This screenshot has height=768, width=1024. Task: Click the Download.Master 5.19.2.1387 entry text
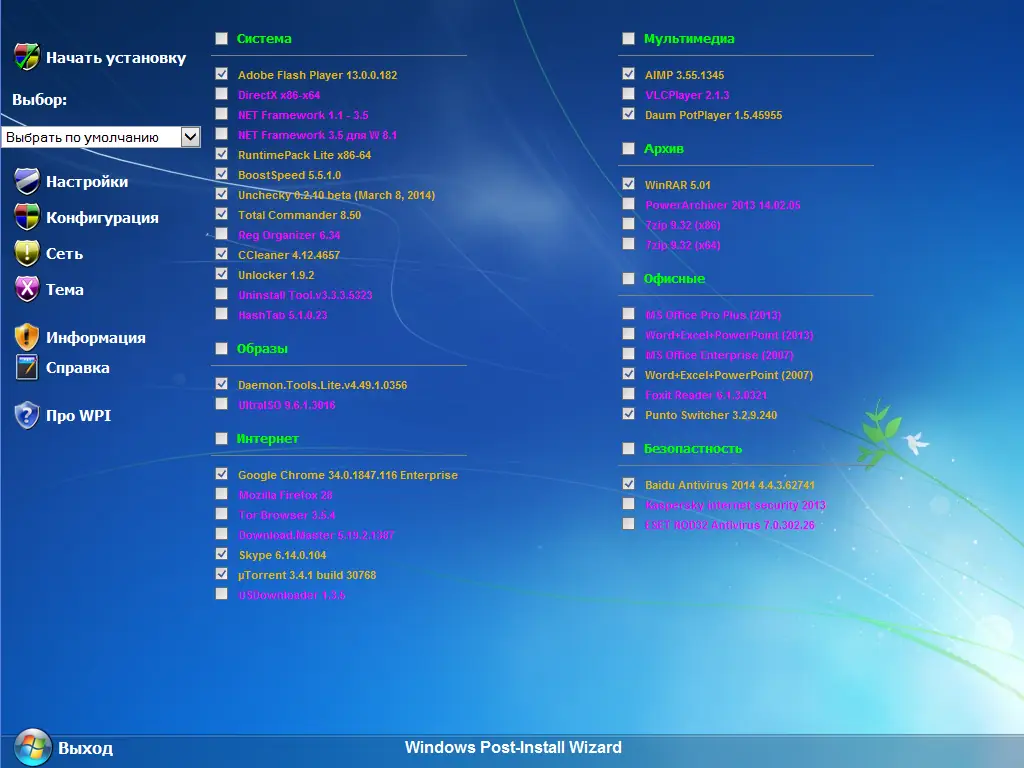tap(316, 536)
